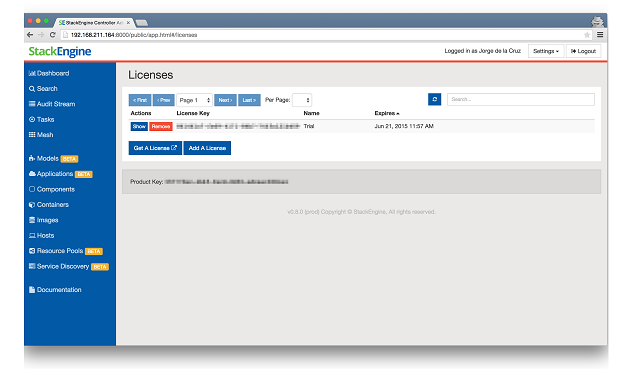Viewport: 630px width, 378px height.
Task: Click the browser back arrow
Action: coord(30,35)
